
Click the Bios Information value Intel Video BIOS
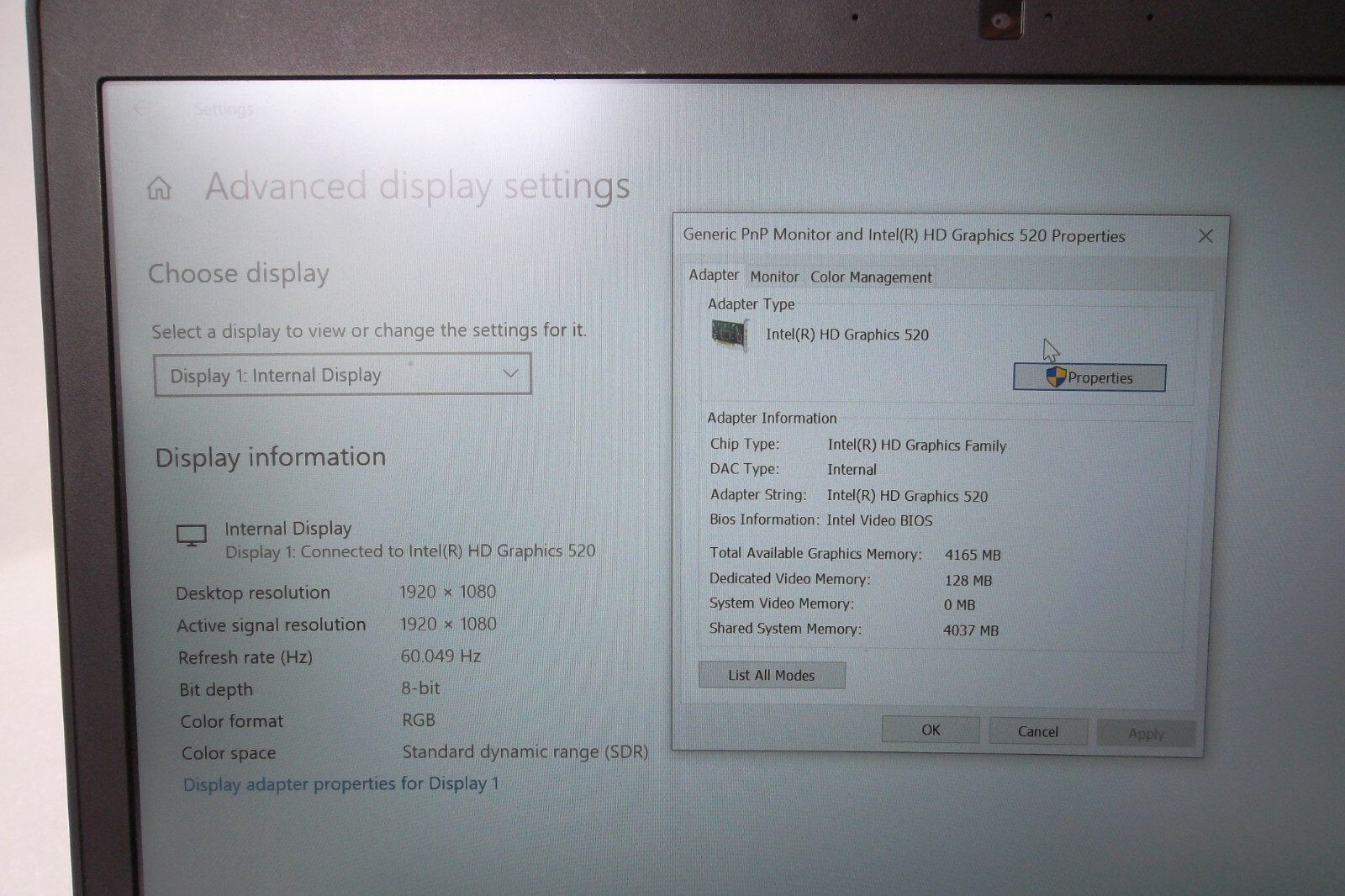879,520
